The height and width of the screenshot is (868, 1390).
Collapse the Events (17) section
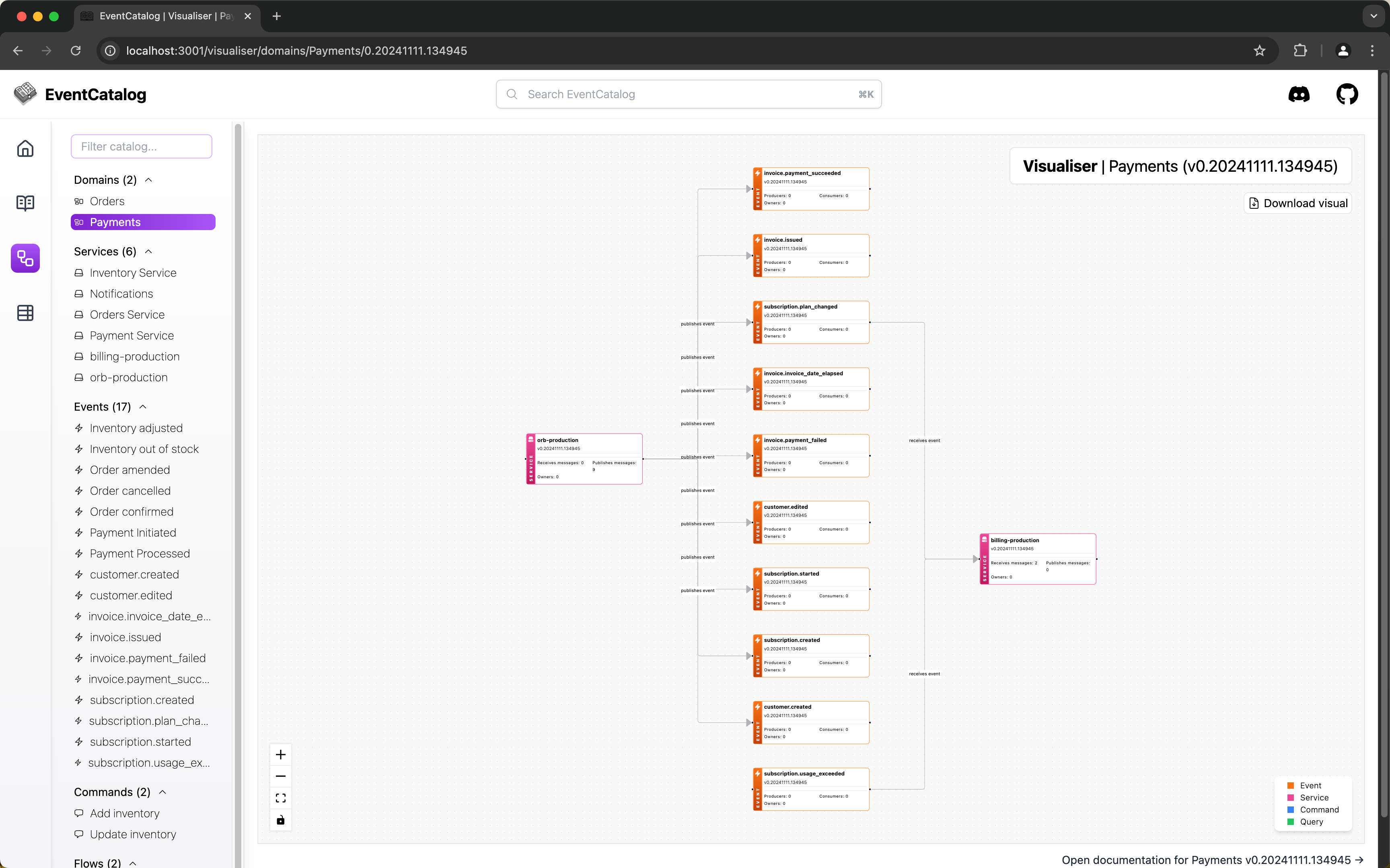click(x=143, y=407)
